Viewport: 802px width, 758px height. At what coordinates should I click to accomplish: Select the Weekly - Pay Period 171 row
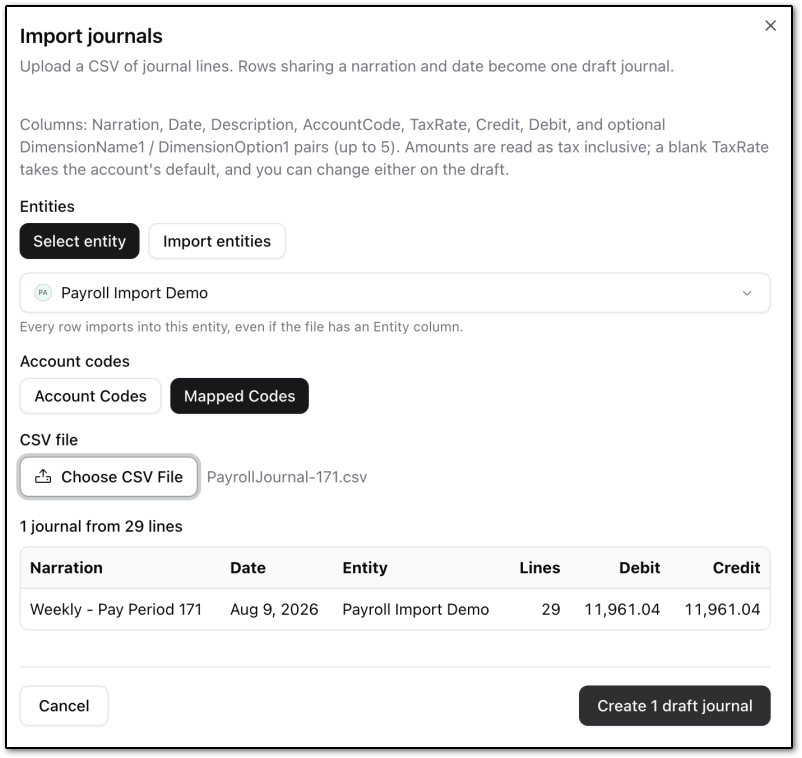pyautogui.click(x=395, y=609)
